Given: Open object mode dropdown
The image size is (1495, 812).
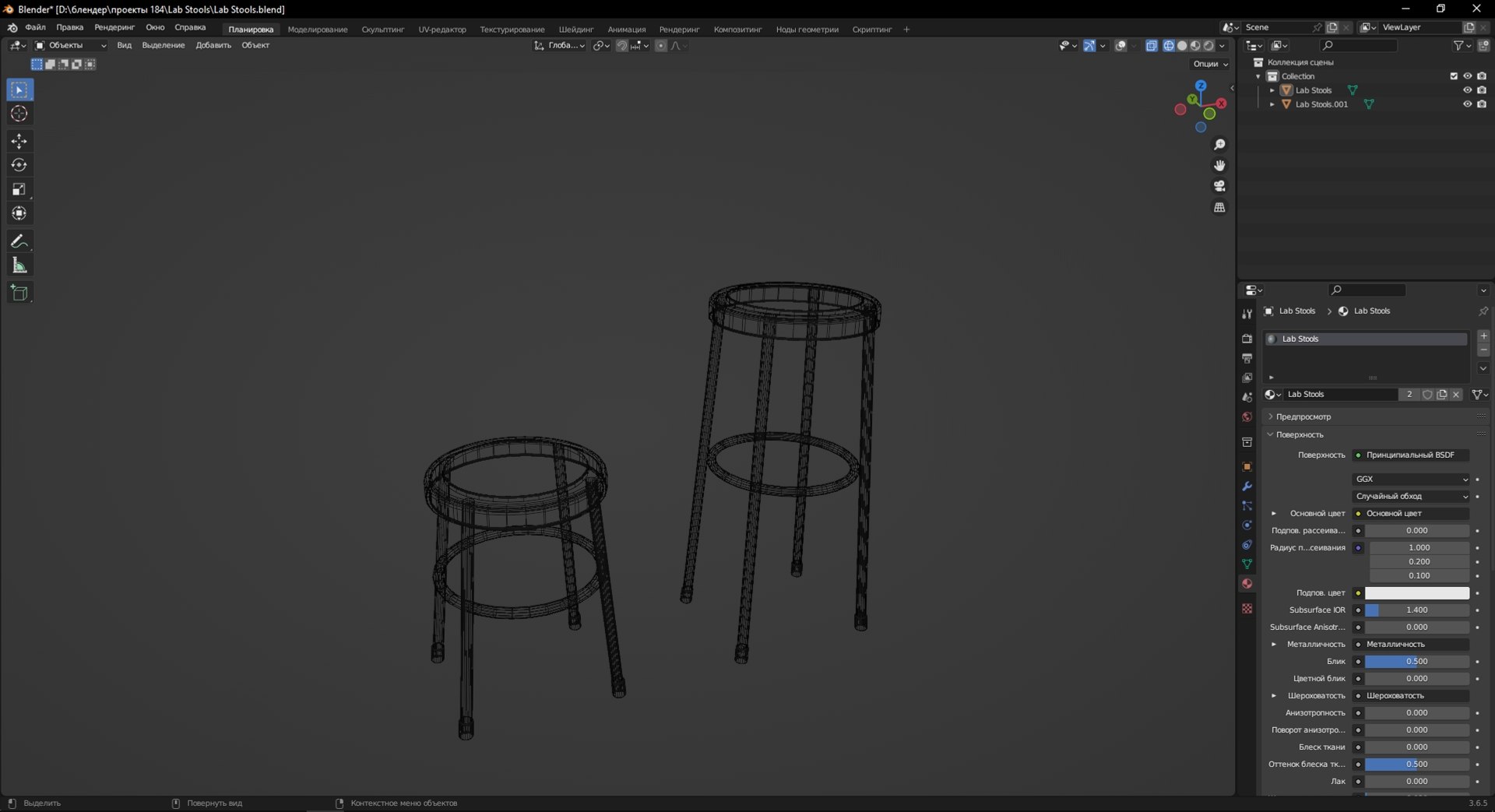Looking at the screenshot, I should (71, 45).
